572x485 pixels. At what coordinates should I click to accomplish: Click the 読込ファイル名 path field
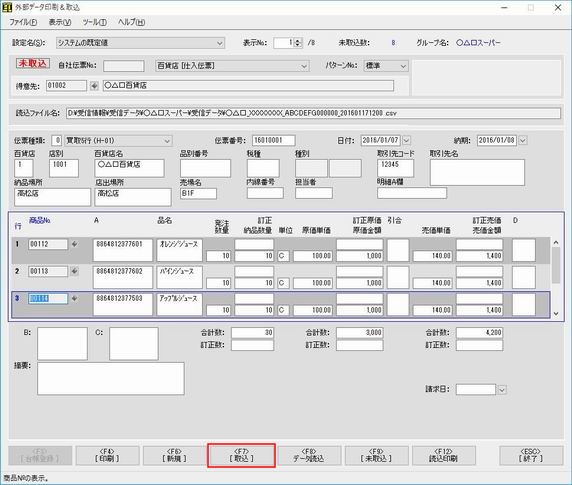click(313, 113)
